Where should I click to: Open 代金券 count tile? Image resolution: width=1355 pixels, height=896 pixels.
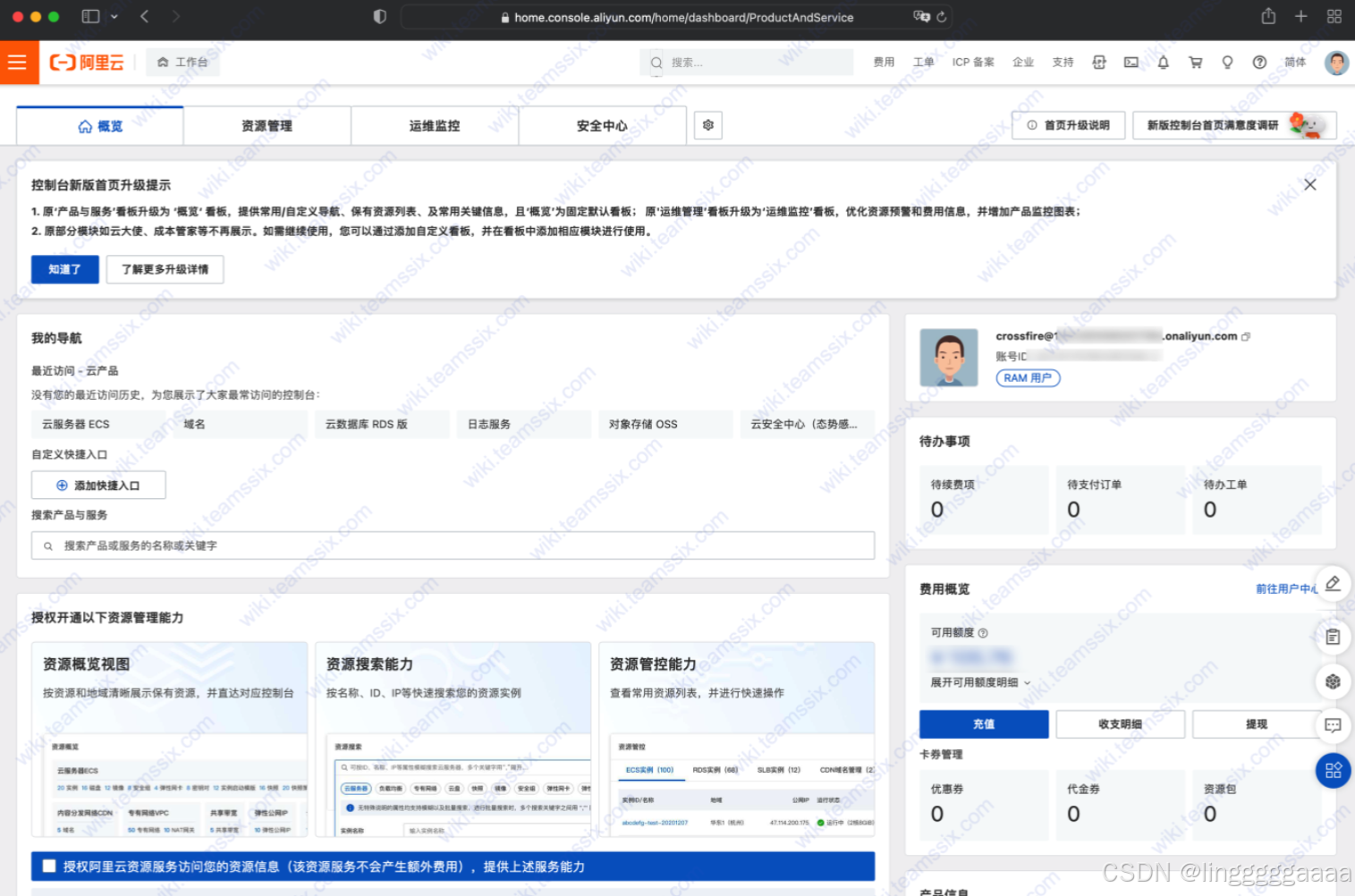coord(1121,805)
